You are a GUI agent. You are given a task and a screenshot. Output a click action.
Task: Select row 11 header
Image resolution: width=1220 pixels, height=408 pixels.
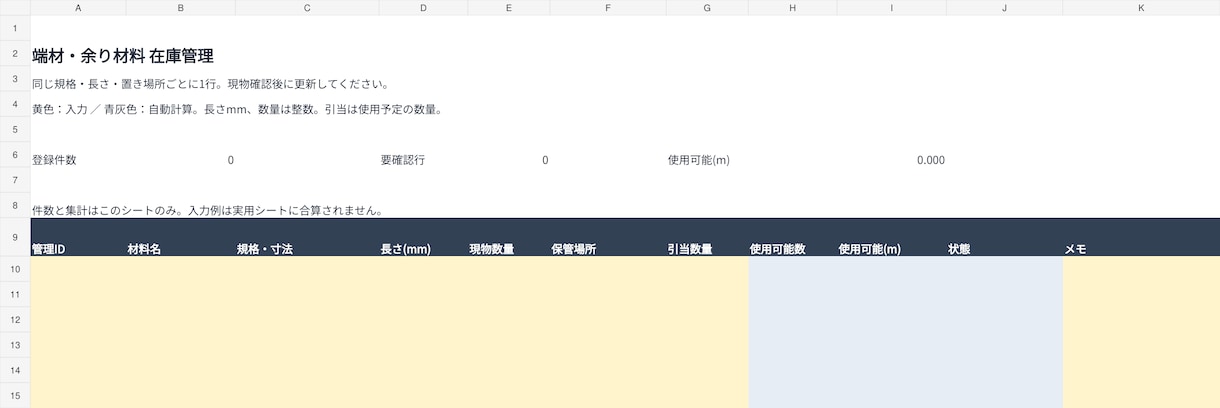tap(15, 294)
